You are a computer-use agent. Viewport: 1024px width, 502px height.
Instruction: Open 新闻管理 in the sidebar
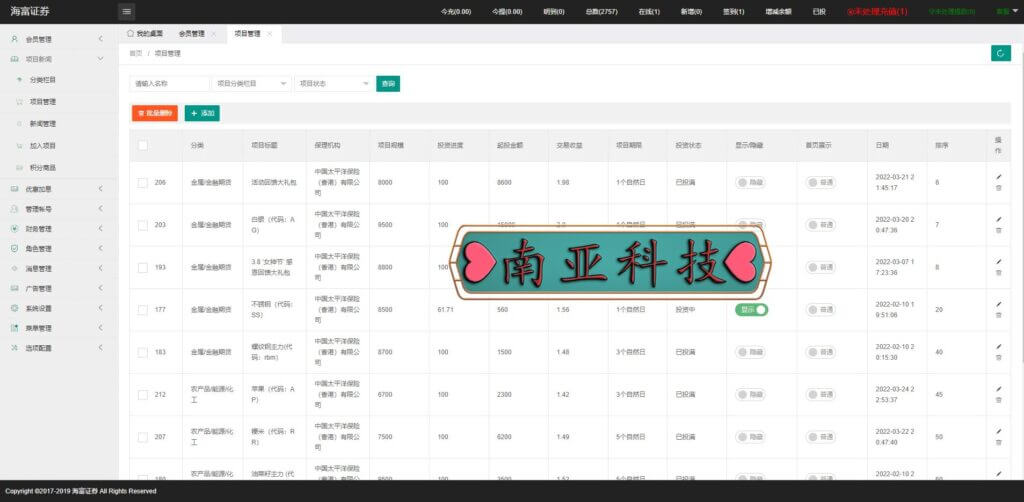point(42,123)
